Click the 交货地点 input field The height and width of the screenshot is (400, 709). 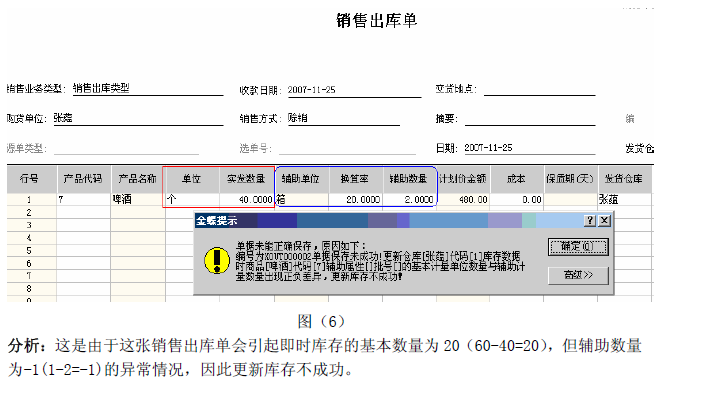[538, 88]
